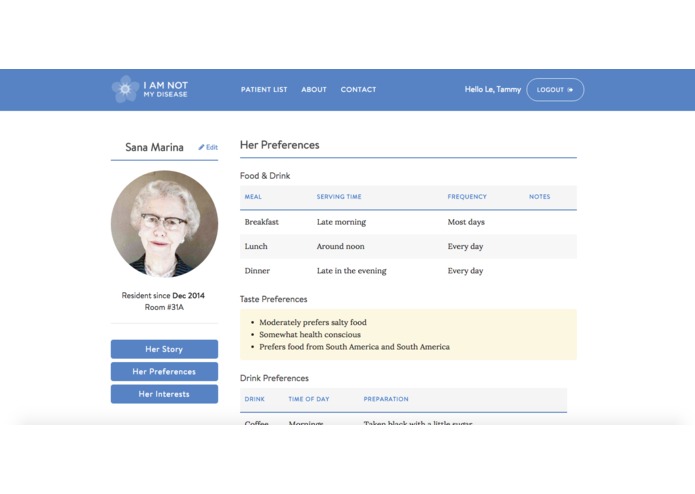Click the Food & Drink section title
This screenshot has width=695, height=494.
(x=265, y=175)
